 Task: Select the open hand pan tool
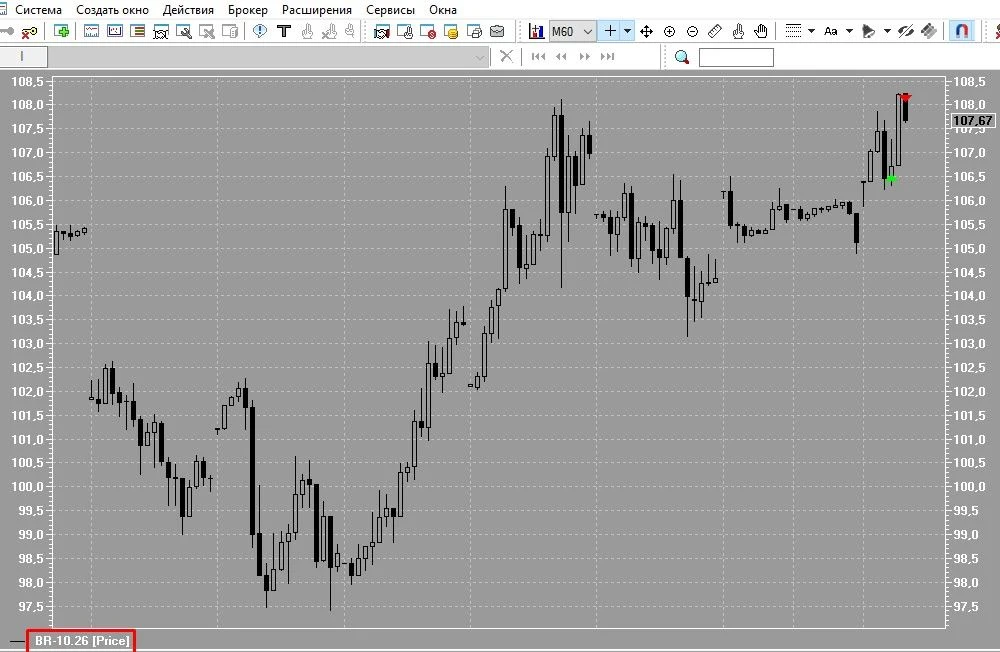click(x=761, y=31)
